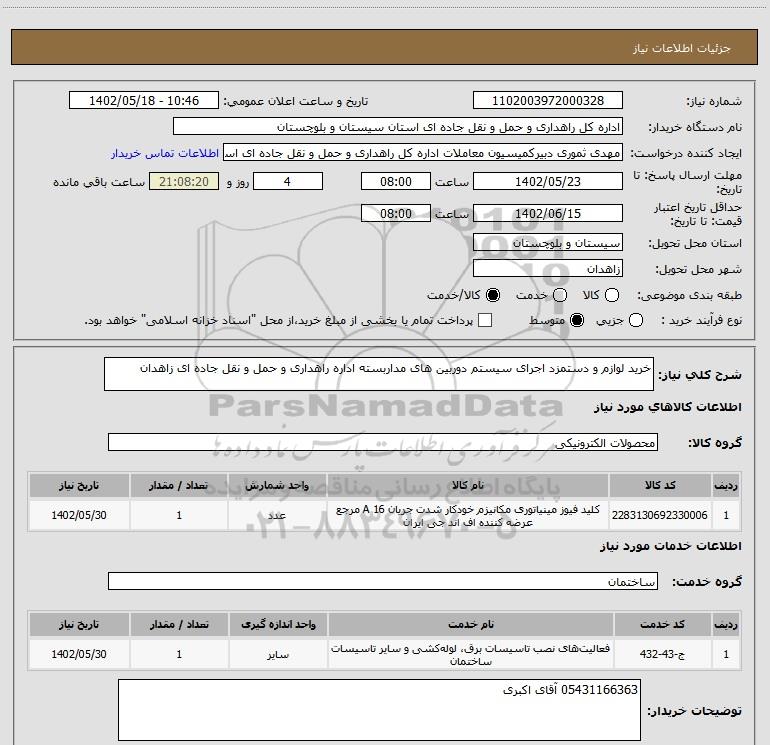
Task: Click the date 1402/05/30 in services table
Action: [x=79, y=654]
